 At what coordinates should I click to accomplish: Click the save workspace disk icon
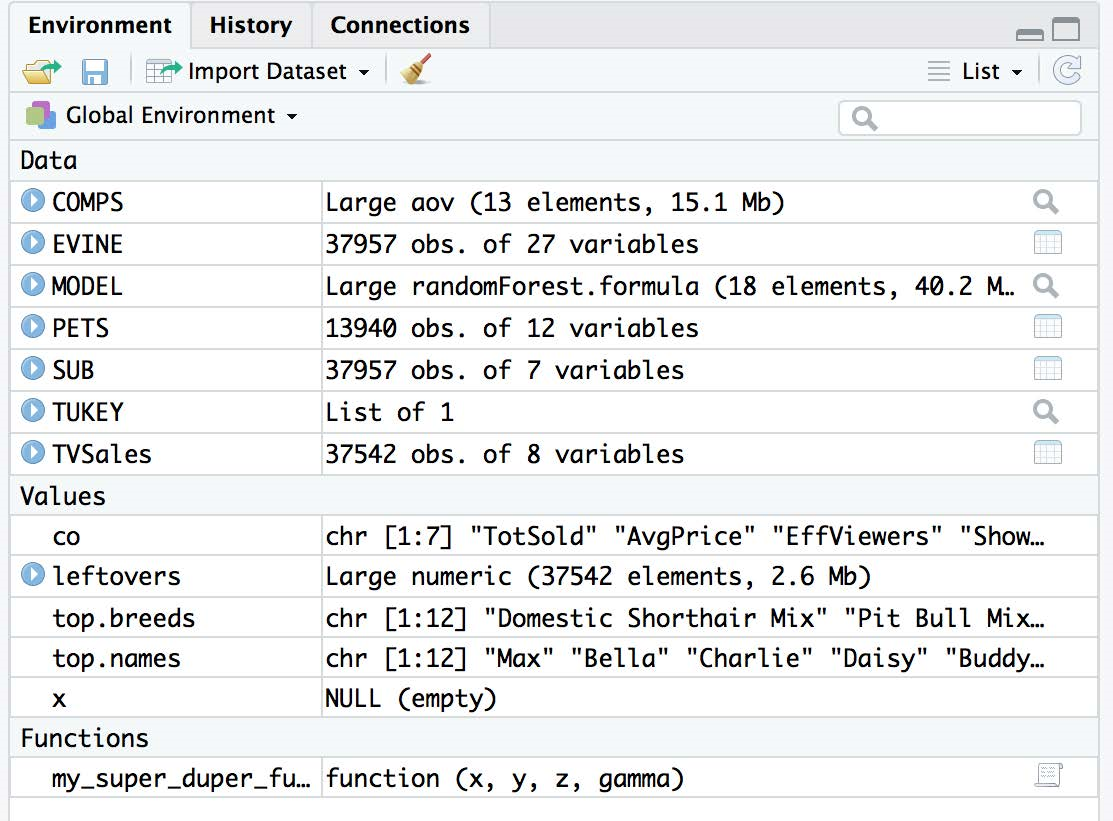[x=94, y=72]
